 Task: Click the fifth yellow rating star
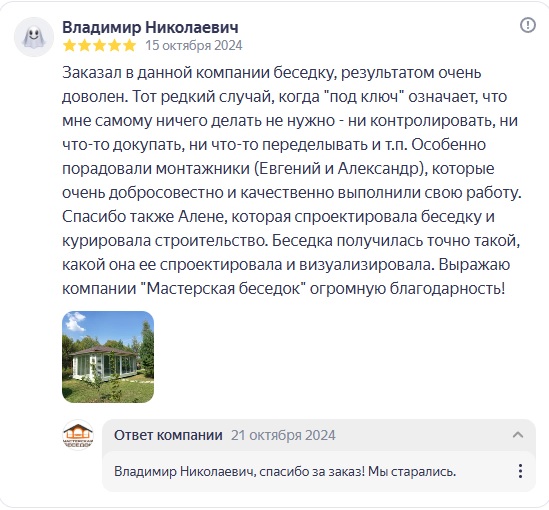[x=130, y=46]
